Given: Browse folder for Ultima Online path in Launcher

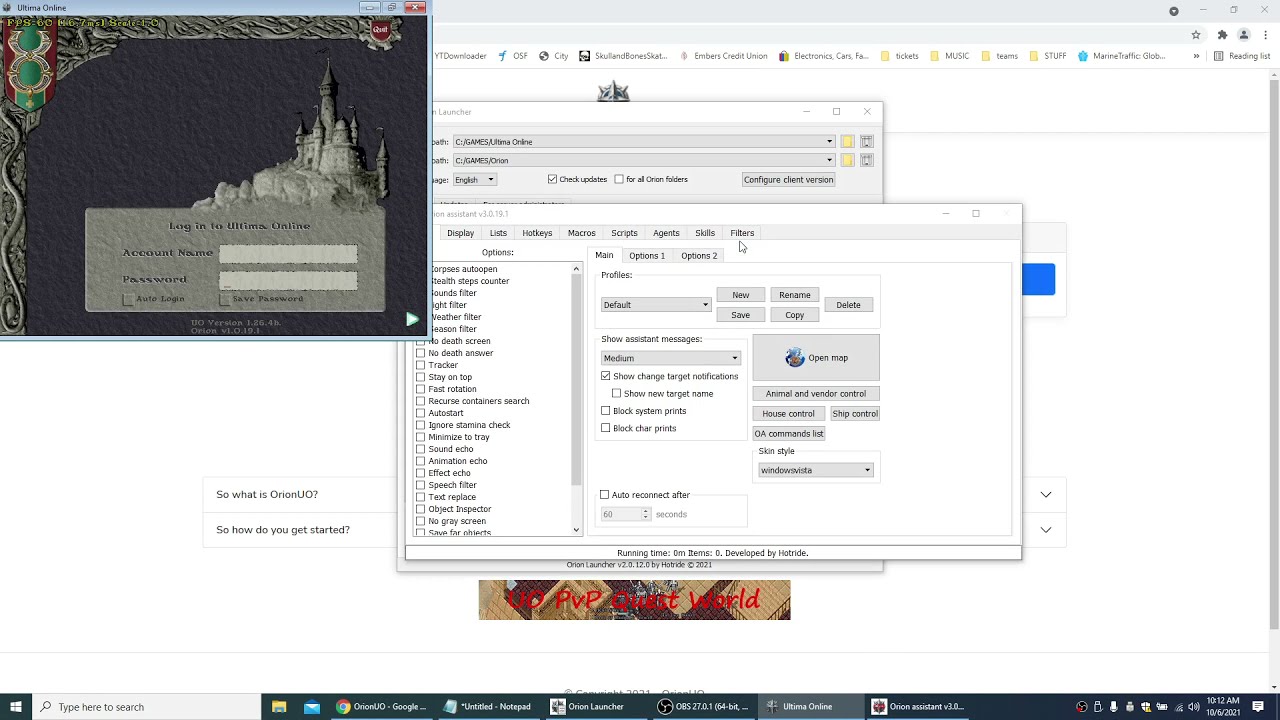Looking at the screenshot, I should point(847,142).
